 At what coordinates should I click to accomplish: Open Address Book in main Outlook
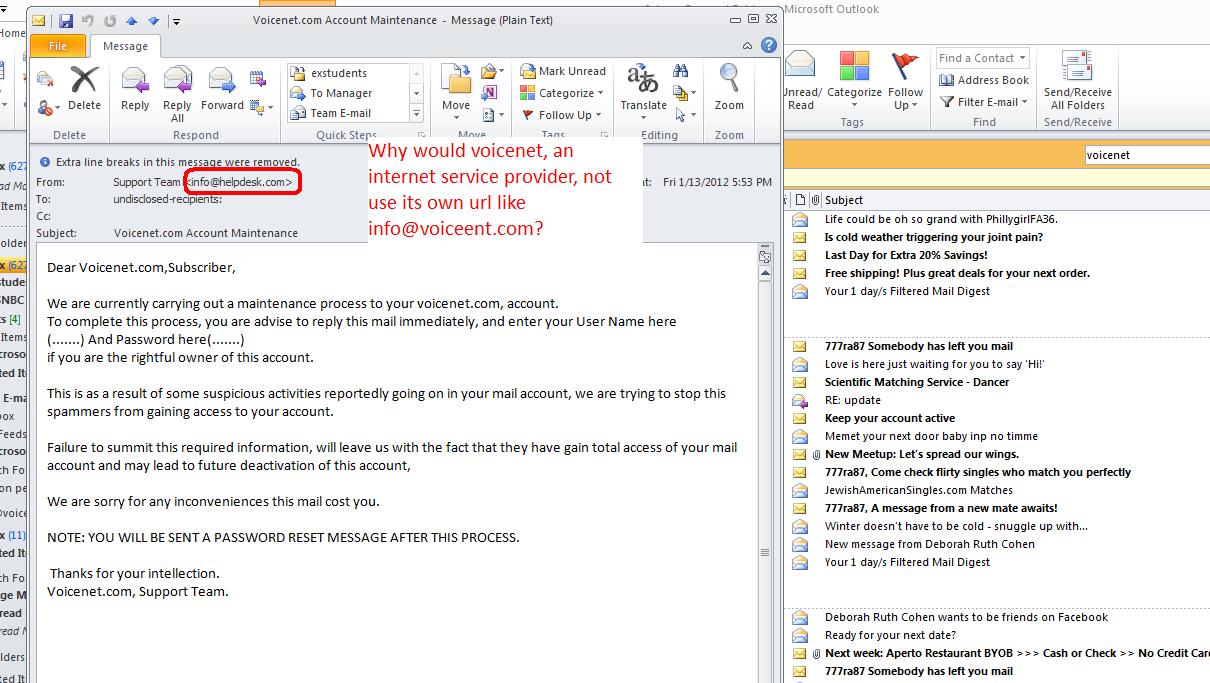click(x=984, y=80)
